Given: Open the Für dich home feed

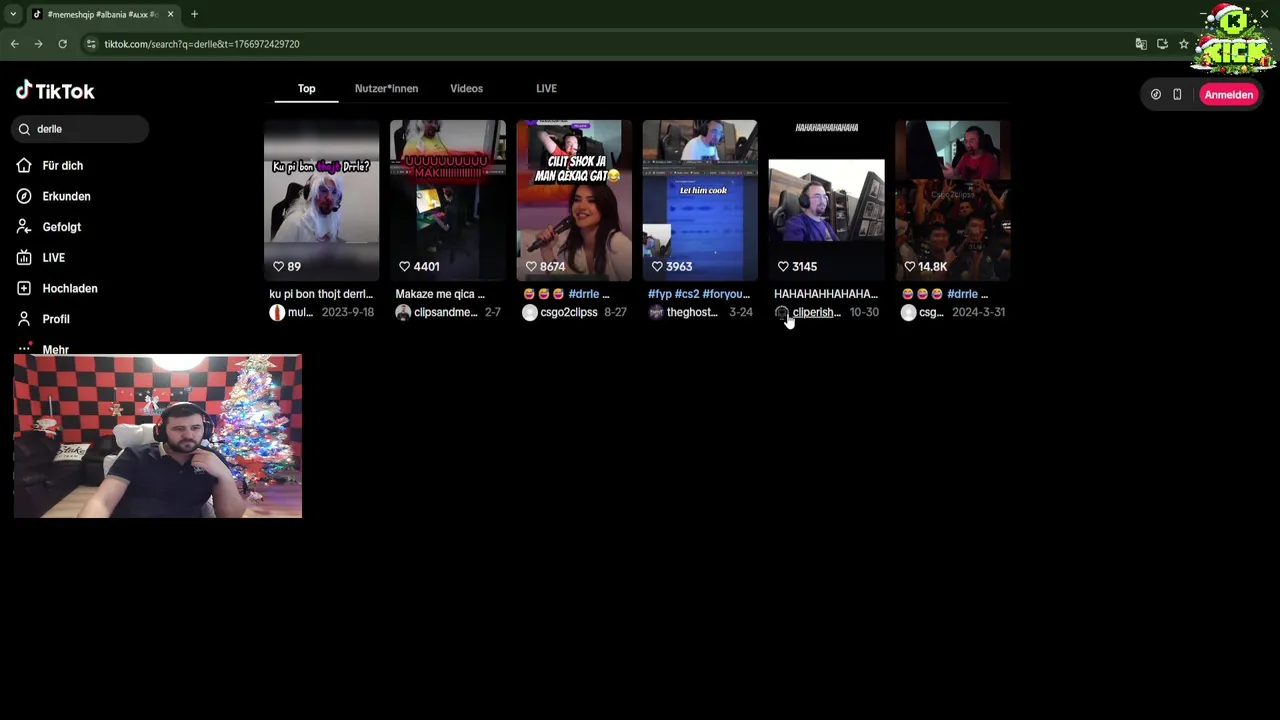Looking at the screenshot, I should 62,166.
